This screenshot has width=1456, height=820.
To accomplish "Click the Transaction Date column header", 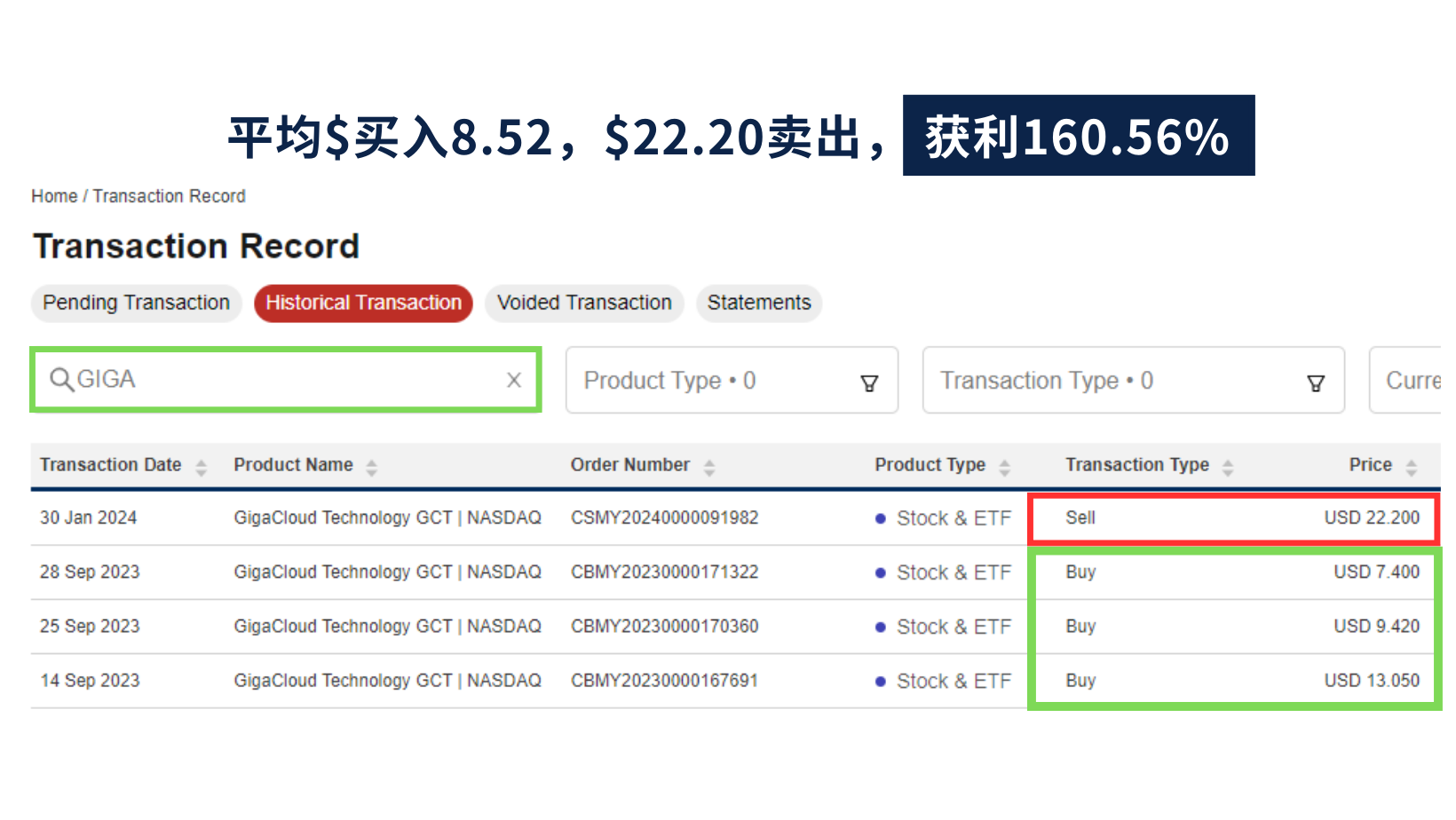I will pyautogui.click(x=111, y=465).
